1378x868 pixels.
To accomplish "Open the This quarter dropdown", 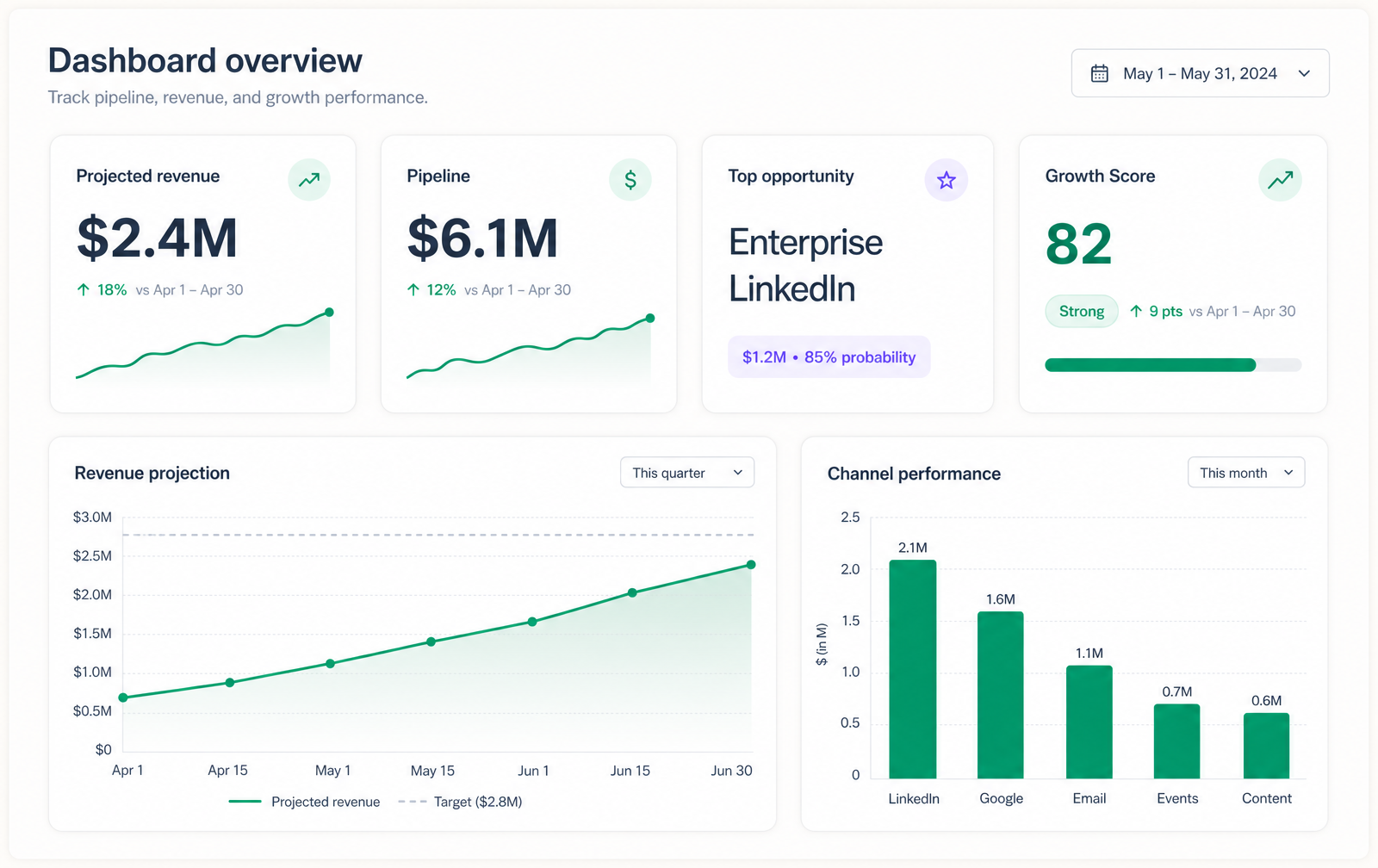I will (x=687, y=472).
